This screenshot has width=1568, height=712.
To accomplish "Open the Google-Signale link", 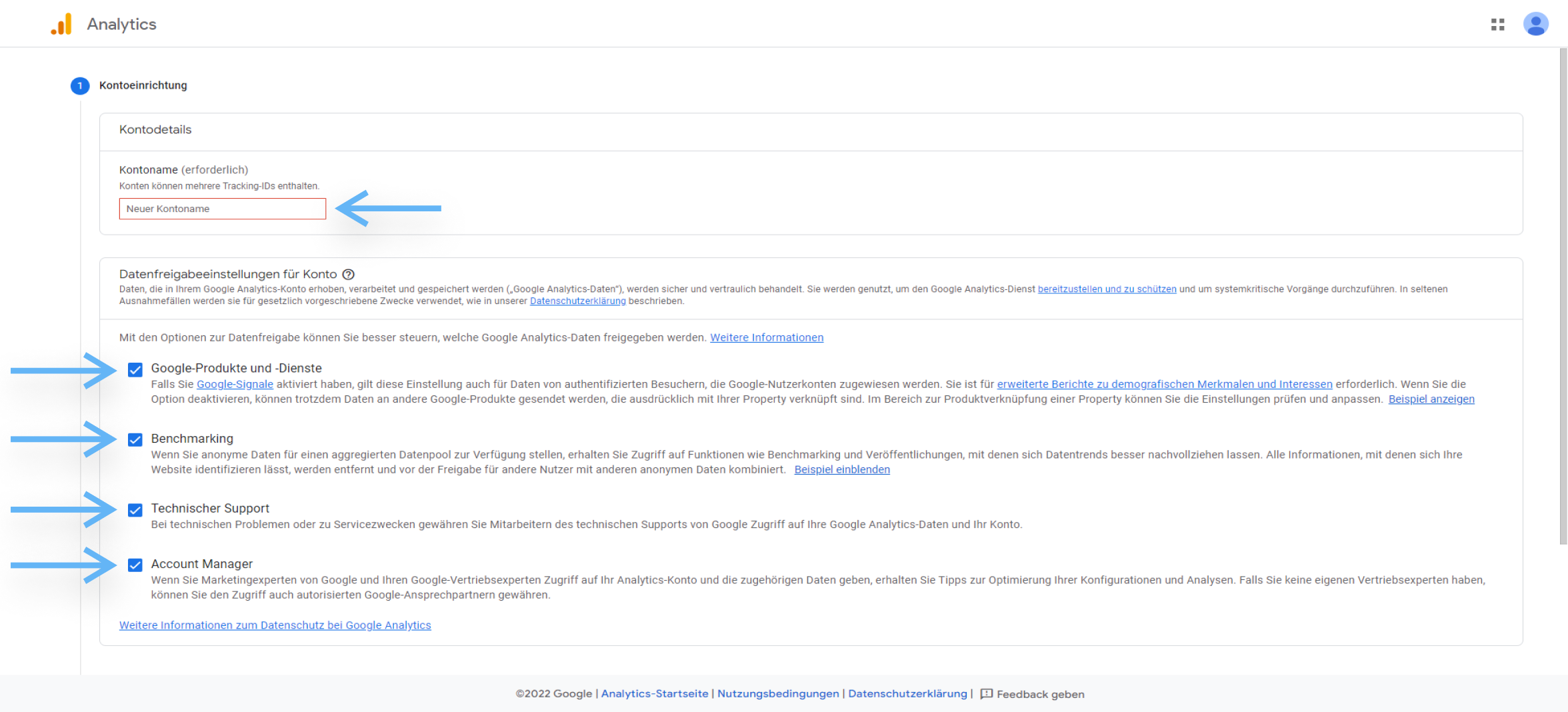I will coord(235,384).
